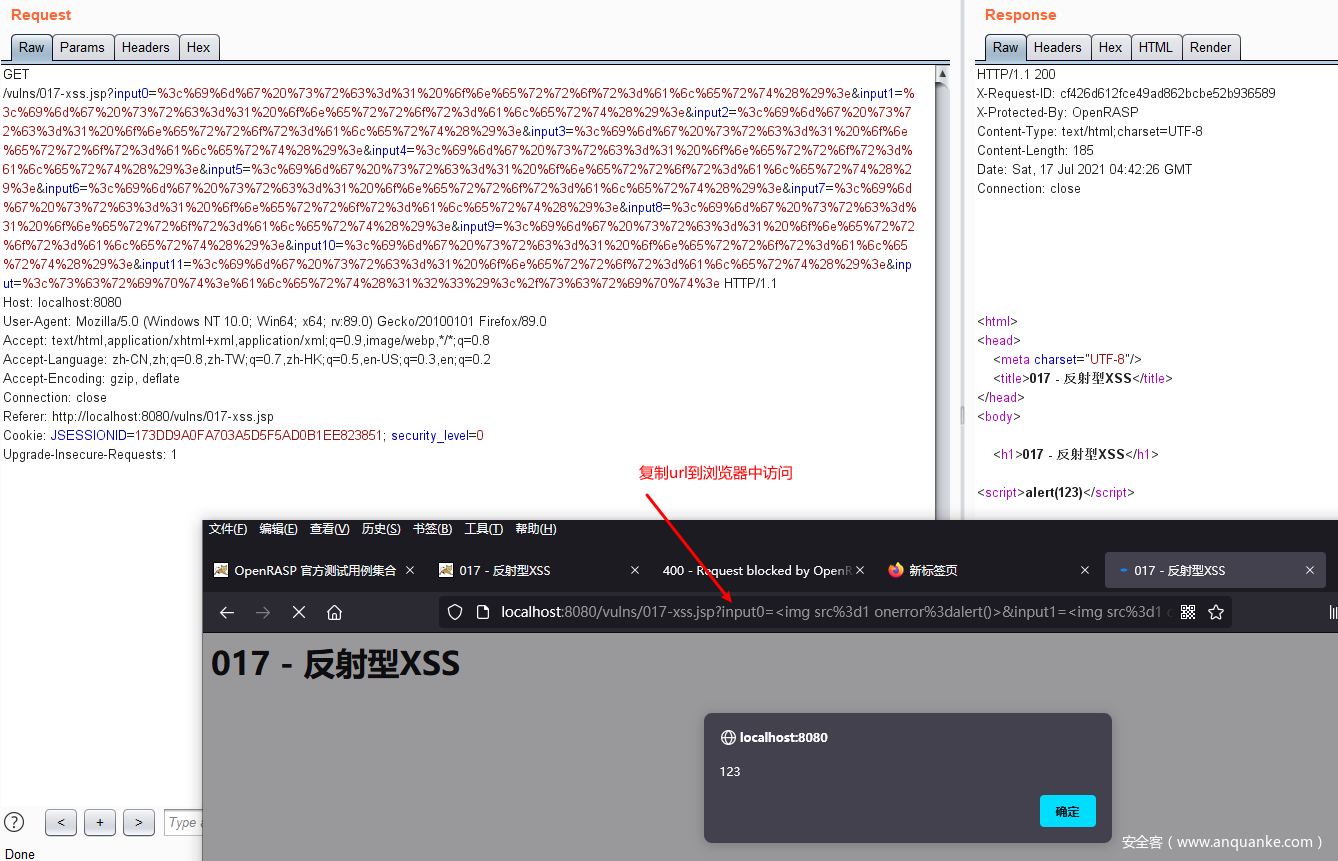The height and width of the screenshot is (861, 1338).
Task: Click the Request panel scrollbar up arrow
Action: tap(942, 73)
